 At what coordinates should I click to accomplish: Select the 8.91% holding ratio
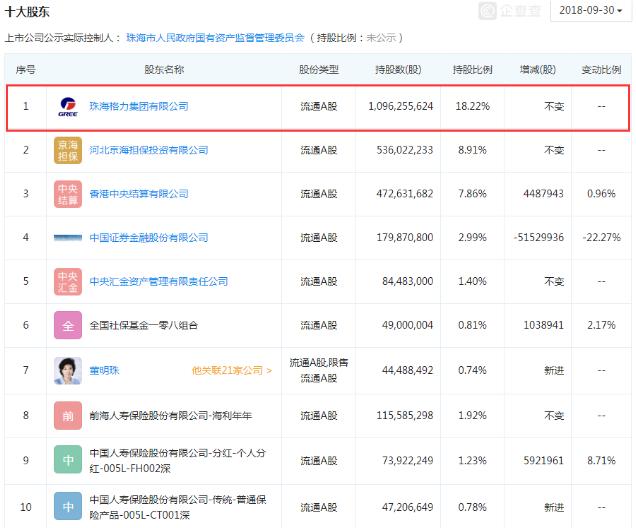tap(473, 150)
